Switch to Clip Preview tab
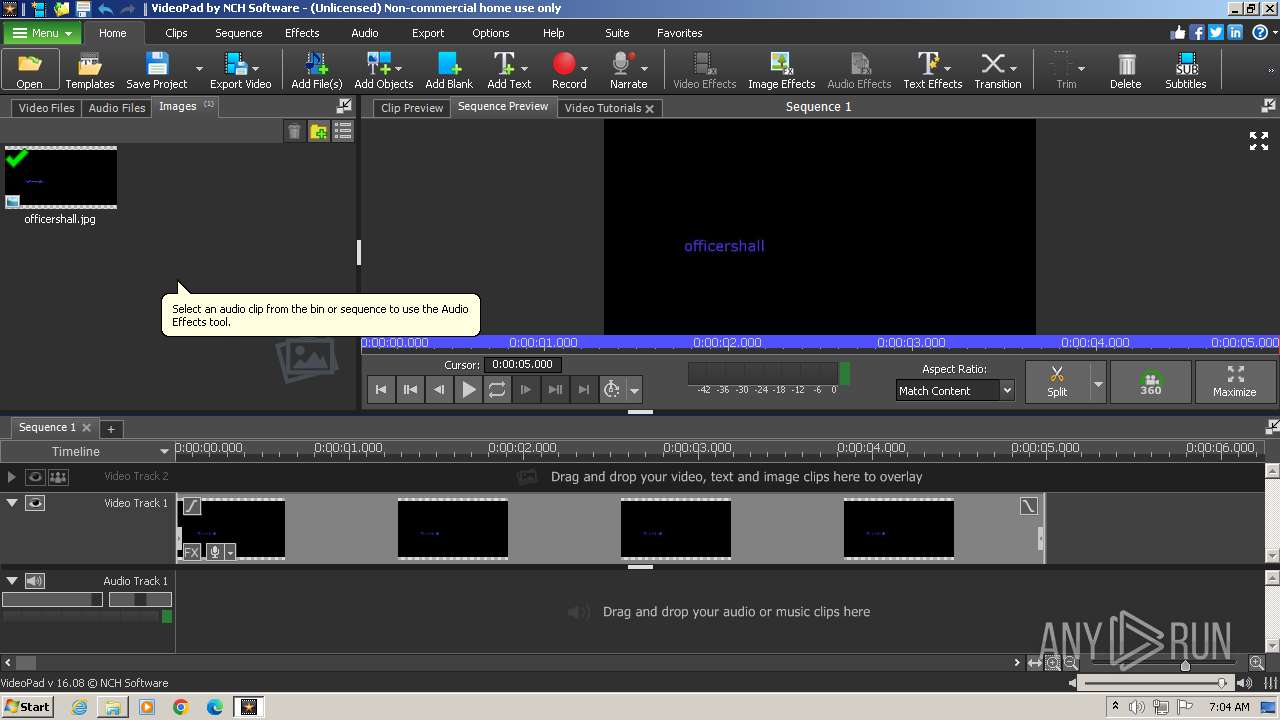The image size is (1280, 720). 412,108
